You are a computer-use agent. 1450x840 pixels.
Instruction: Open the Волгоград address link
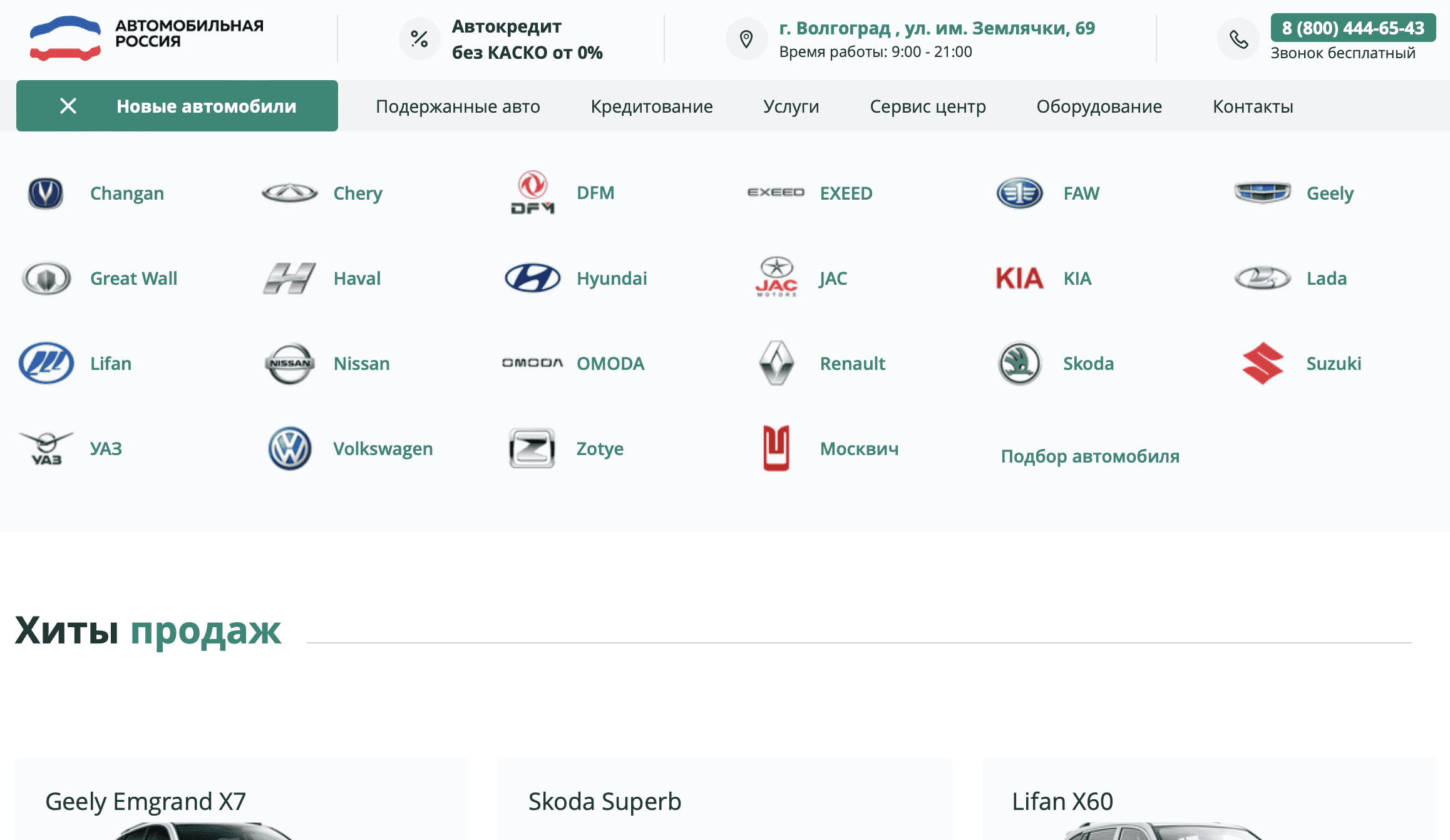(x=937, y=28)
